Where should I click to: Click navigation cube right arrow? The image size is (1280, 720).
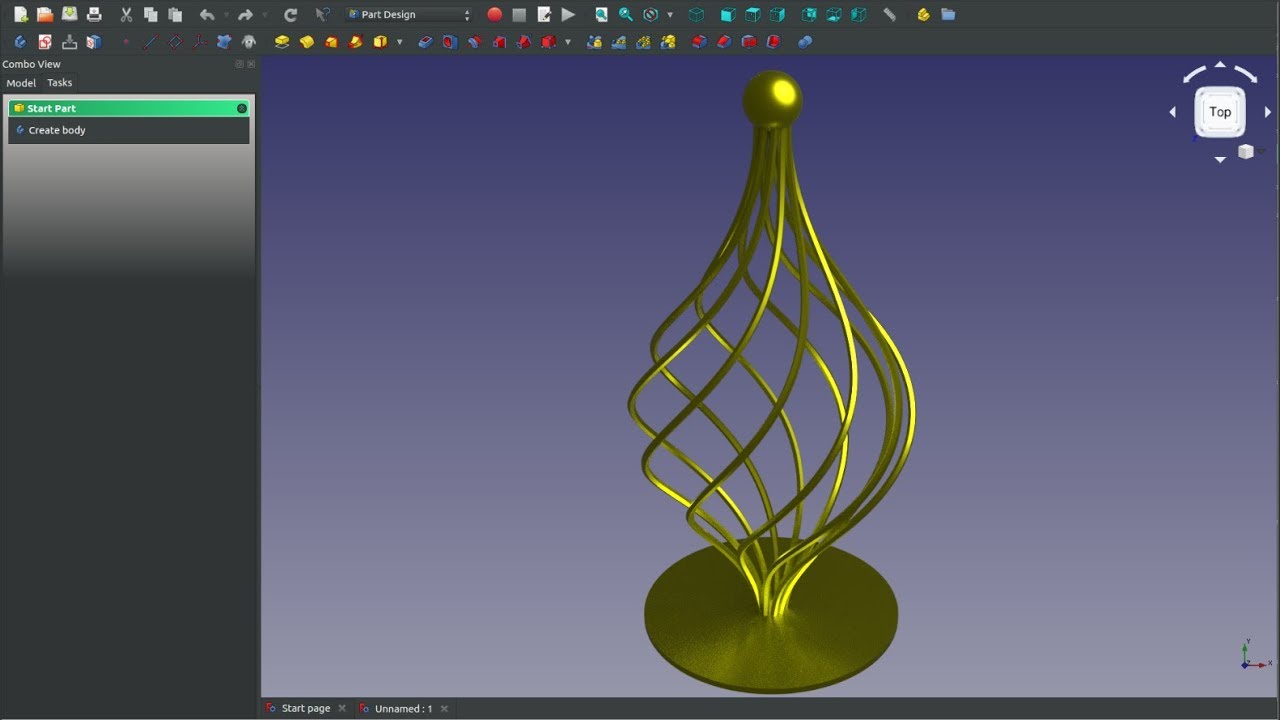coord(1268,112)
